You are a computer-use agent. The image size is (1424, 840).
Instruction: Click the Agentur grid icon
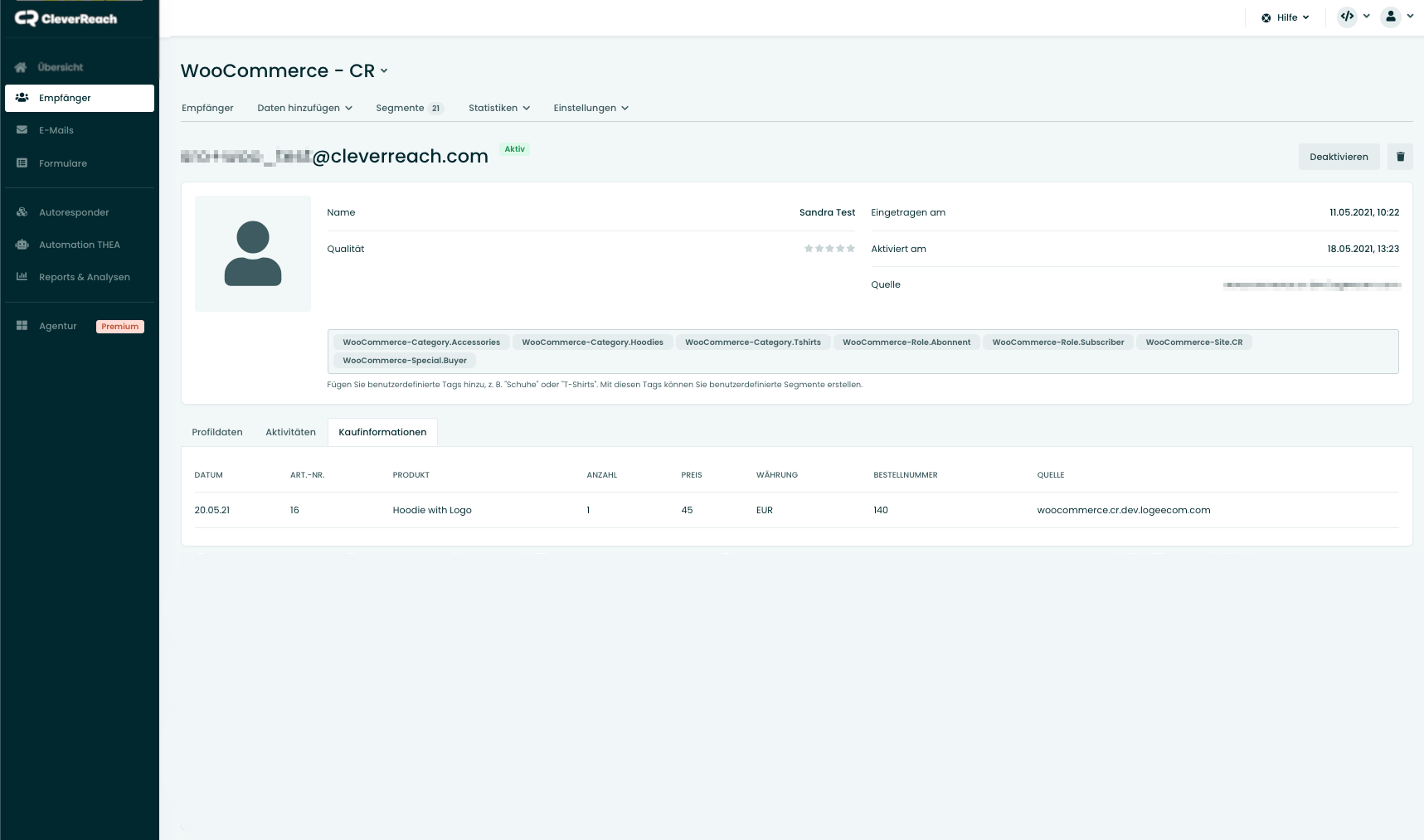(x=22, y=326)
